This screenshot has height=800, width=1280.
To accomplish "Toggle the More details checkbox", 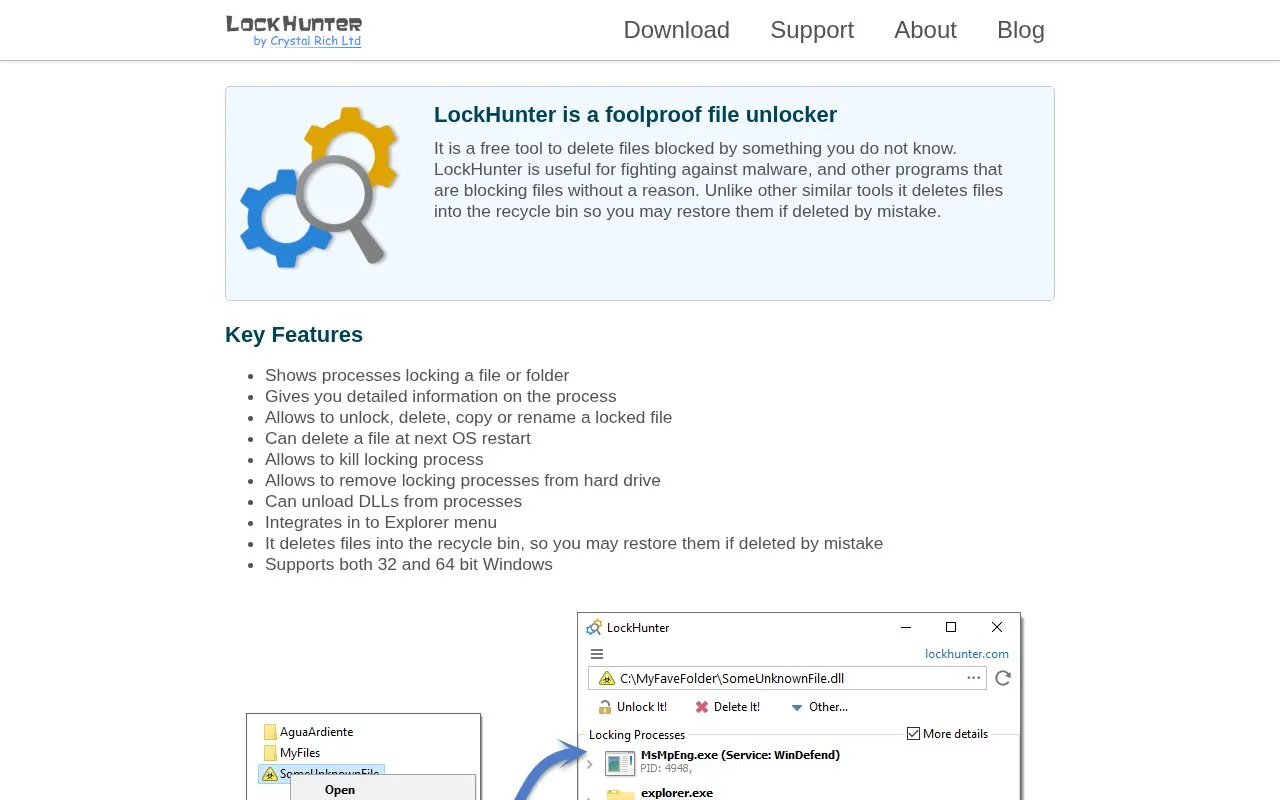I will pyautogui.click(x=913, y=734).
